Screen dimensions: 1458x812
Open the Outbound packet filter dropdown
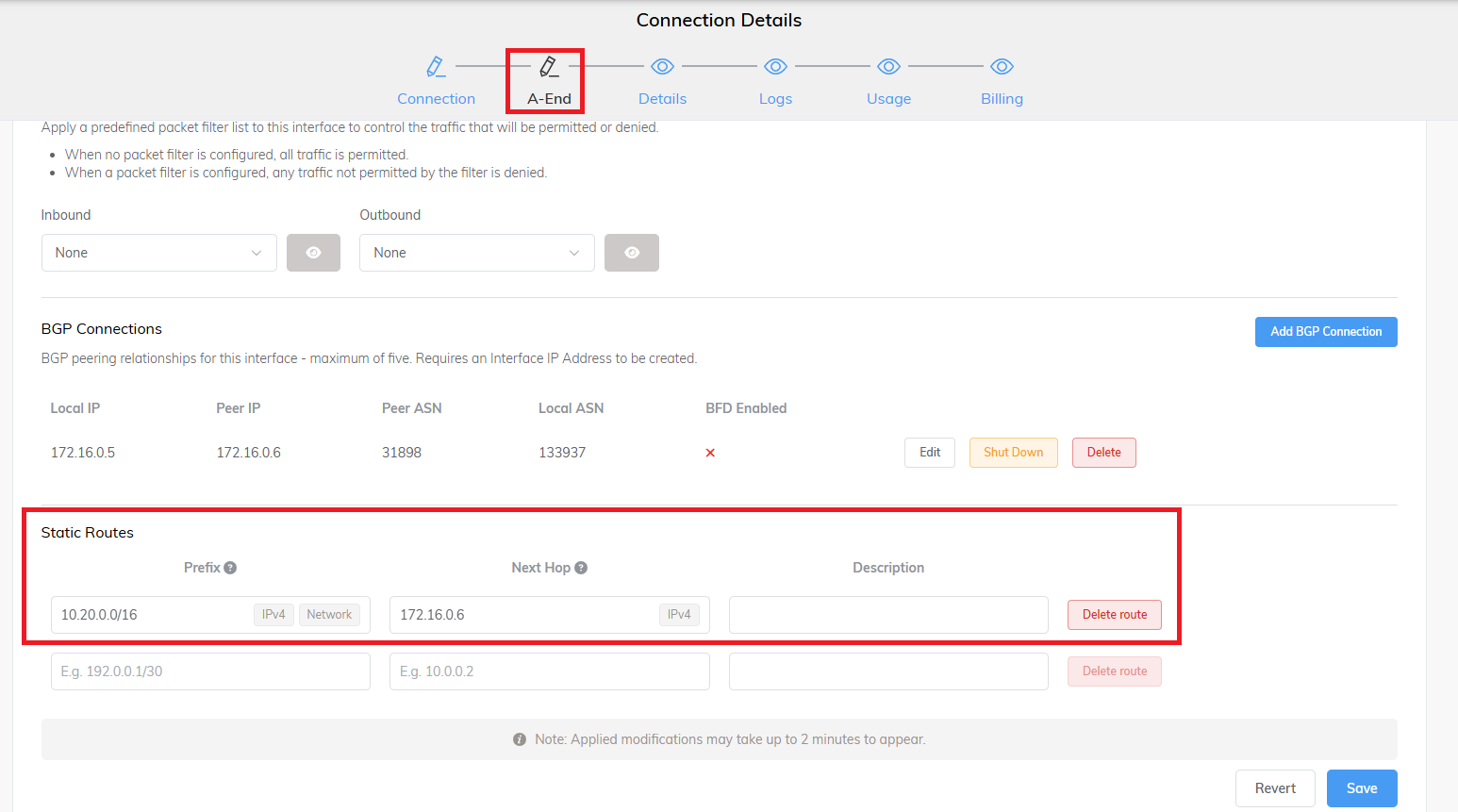[x=476, y=253]
